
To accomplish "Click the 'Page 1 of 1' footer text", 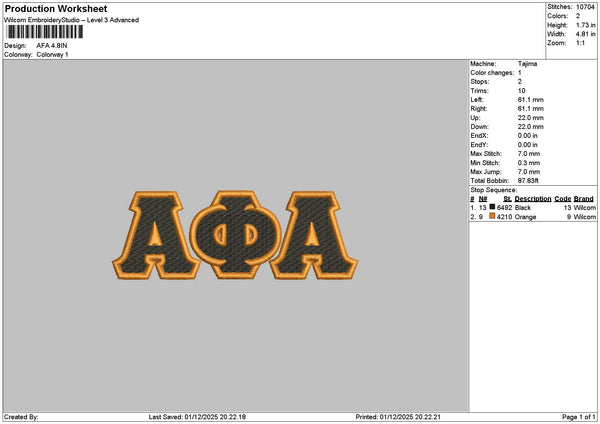I will pyautogui.click(x=579, y=417).
